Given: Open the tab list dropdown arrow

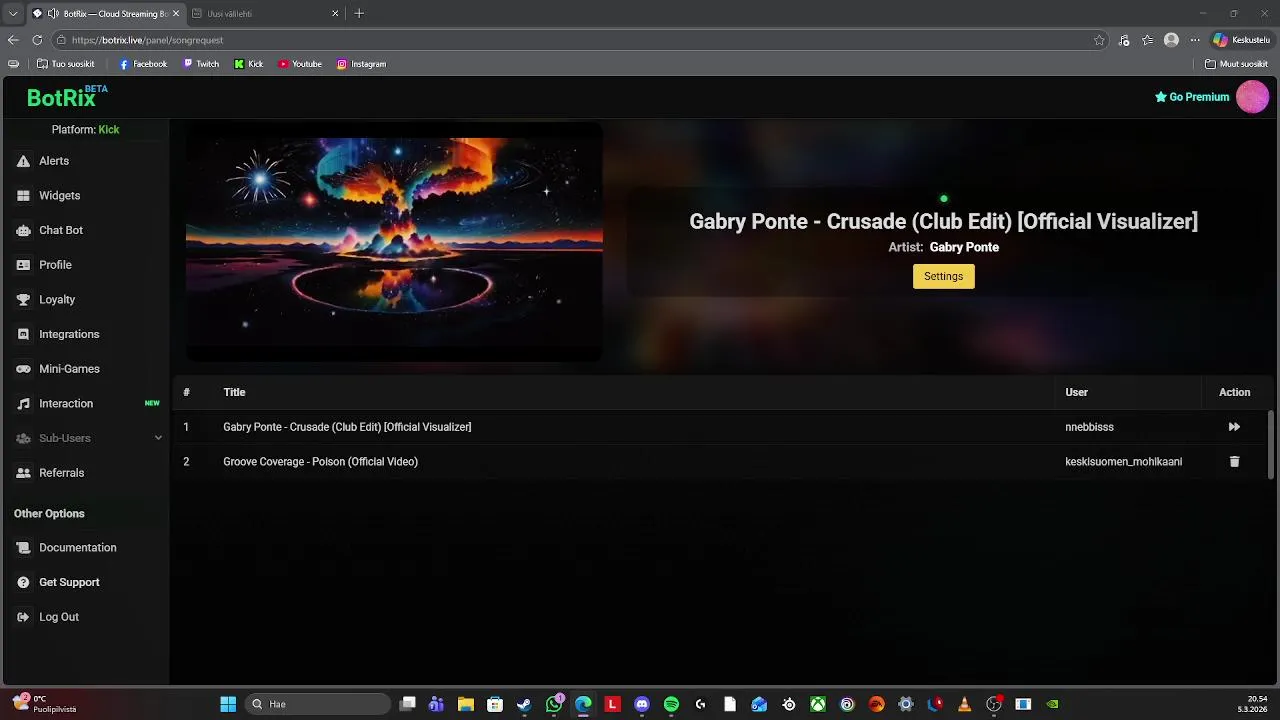Looking at the screenshot, I should coord(12,14).
